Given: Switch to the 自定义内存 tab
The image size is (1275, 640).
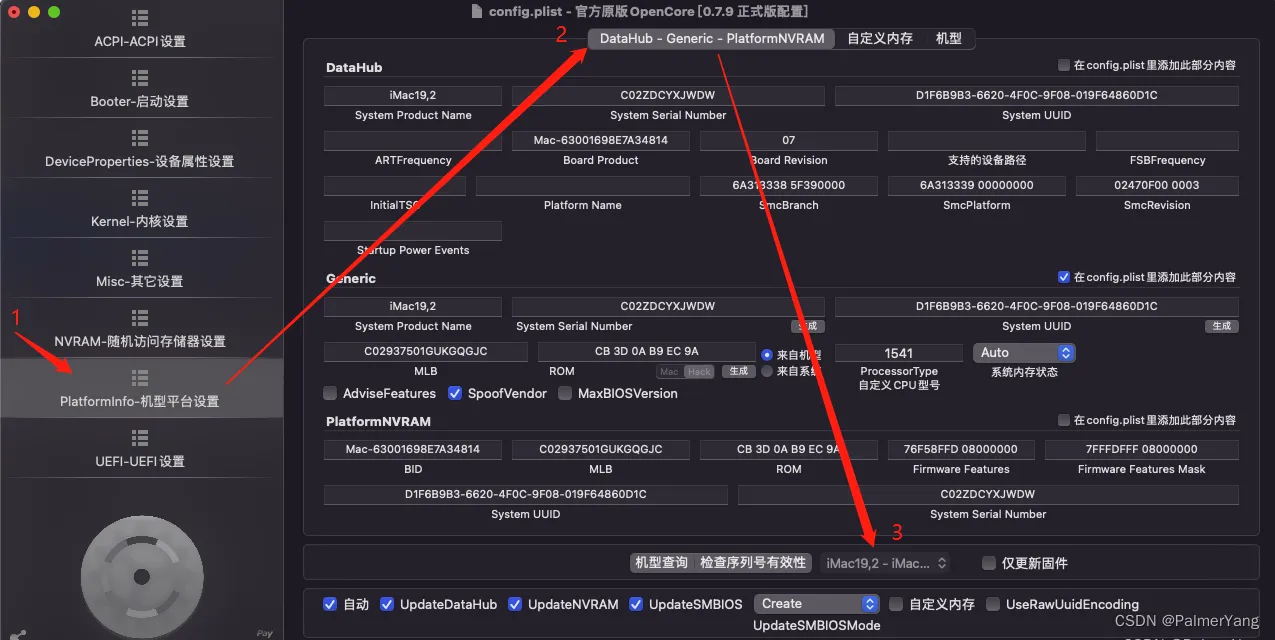Looking at the screenshot, I should (880, 39).
